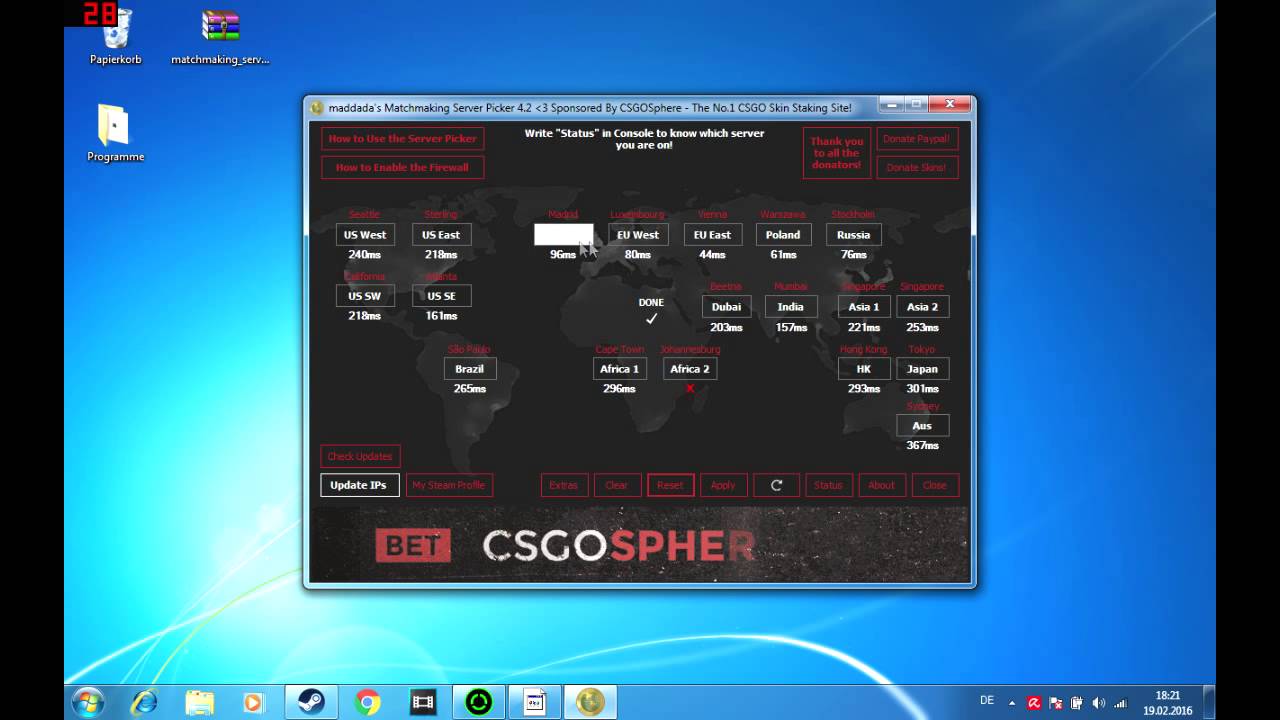Image resolution: width=1280 pixels, height=720 pixels.
Task: Toggle US SW server
Action: 365,296
